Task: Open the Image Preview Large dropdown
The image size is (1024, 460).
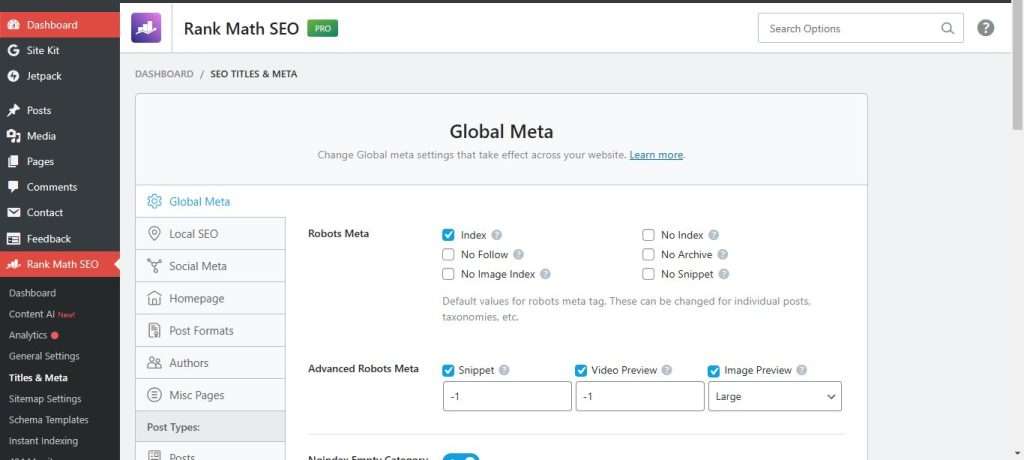Action: click(x=775, y=397)
